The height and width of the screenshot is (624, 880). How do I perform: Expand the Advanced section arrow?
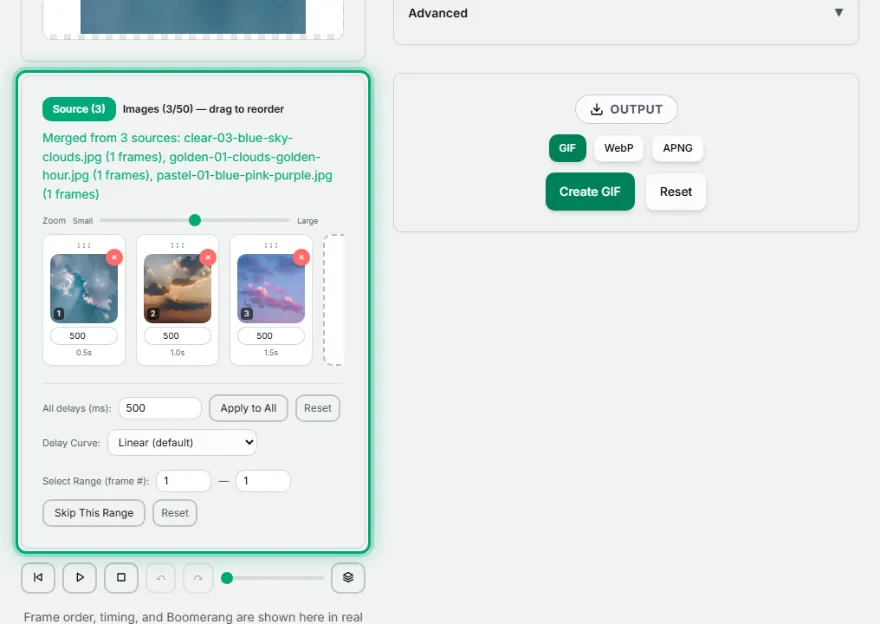838,12
